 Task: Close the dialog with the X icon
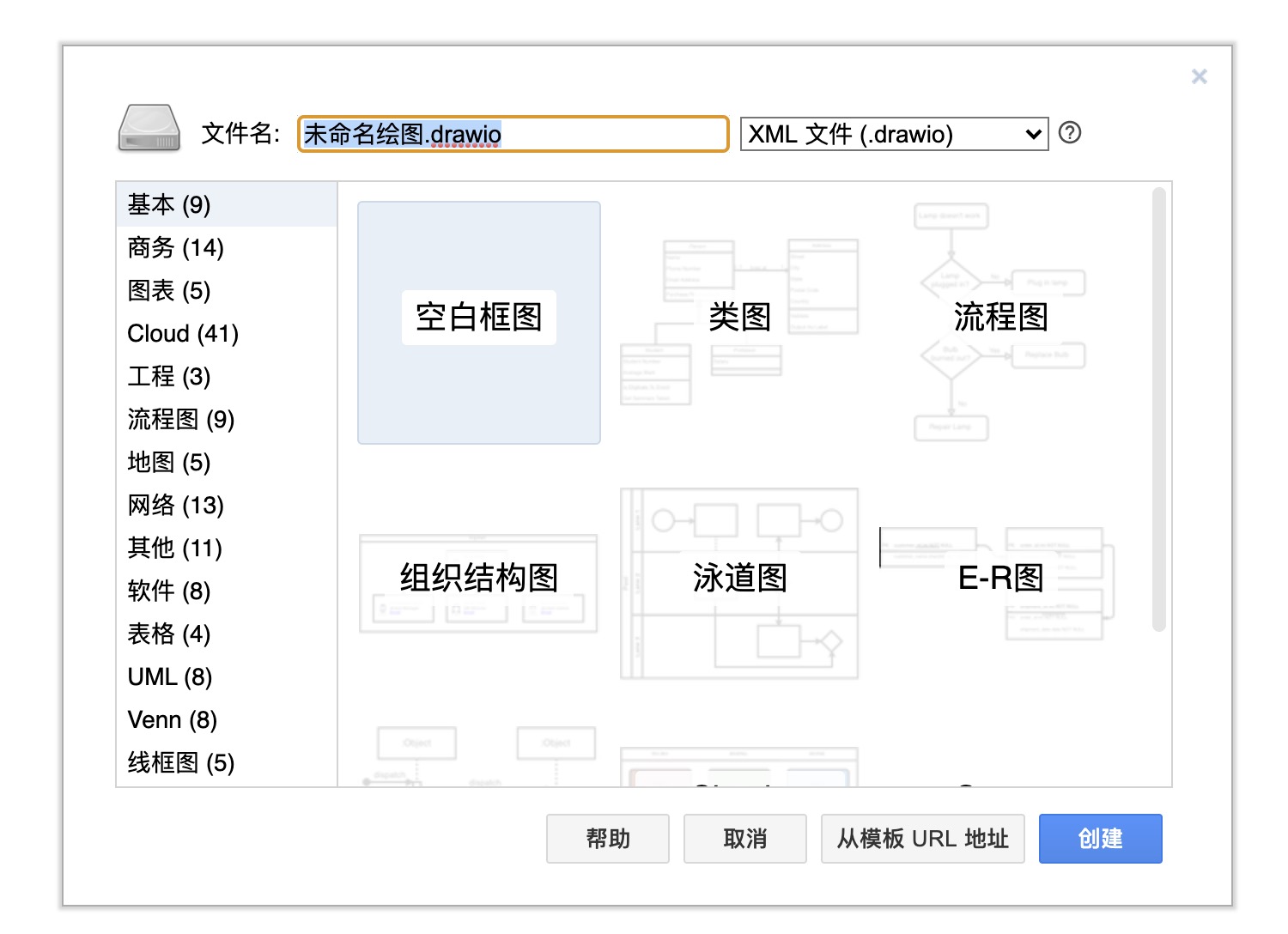click(x=1200, y=76)
